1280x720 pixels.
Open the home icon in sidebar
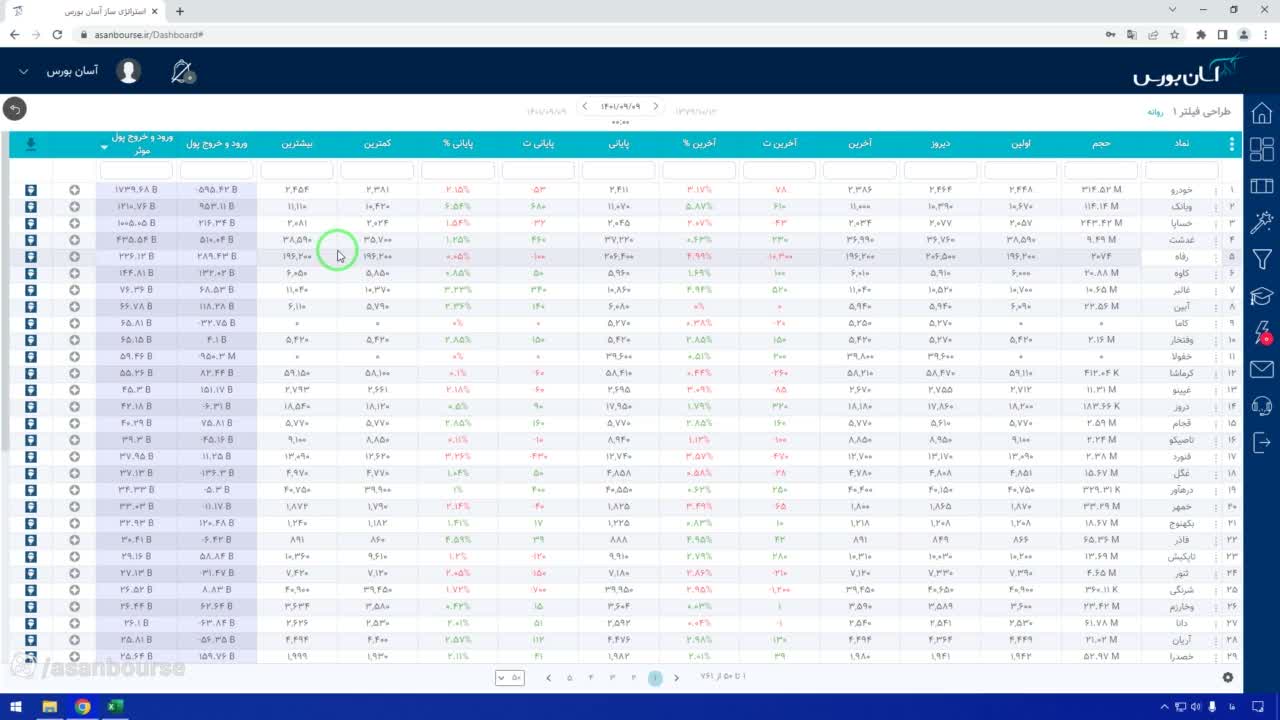(x=1262, y=113)
